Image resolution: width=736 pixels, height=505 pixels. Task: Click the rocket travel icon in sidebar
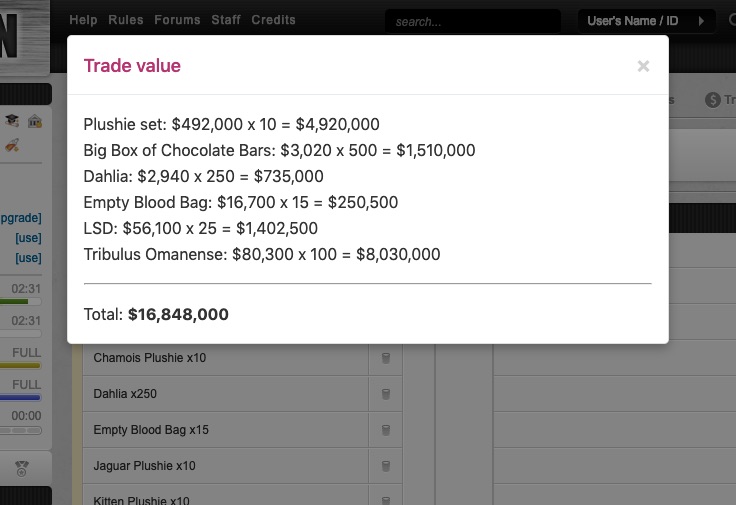[12, 145]
